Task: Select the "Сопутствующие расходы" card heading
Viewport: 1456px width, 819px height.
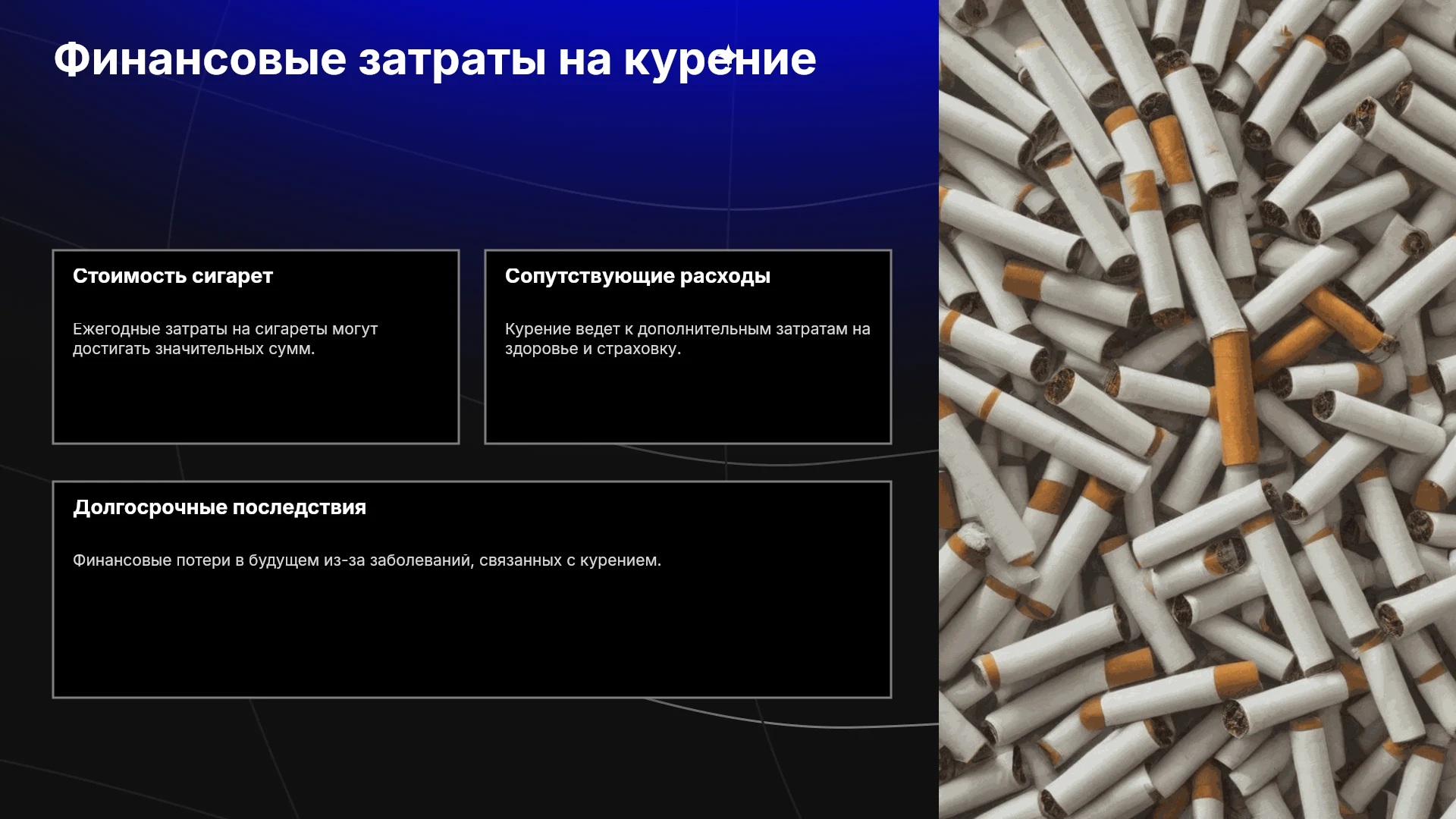Action: [638, 276]
